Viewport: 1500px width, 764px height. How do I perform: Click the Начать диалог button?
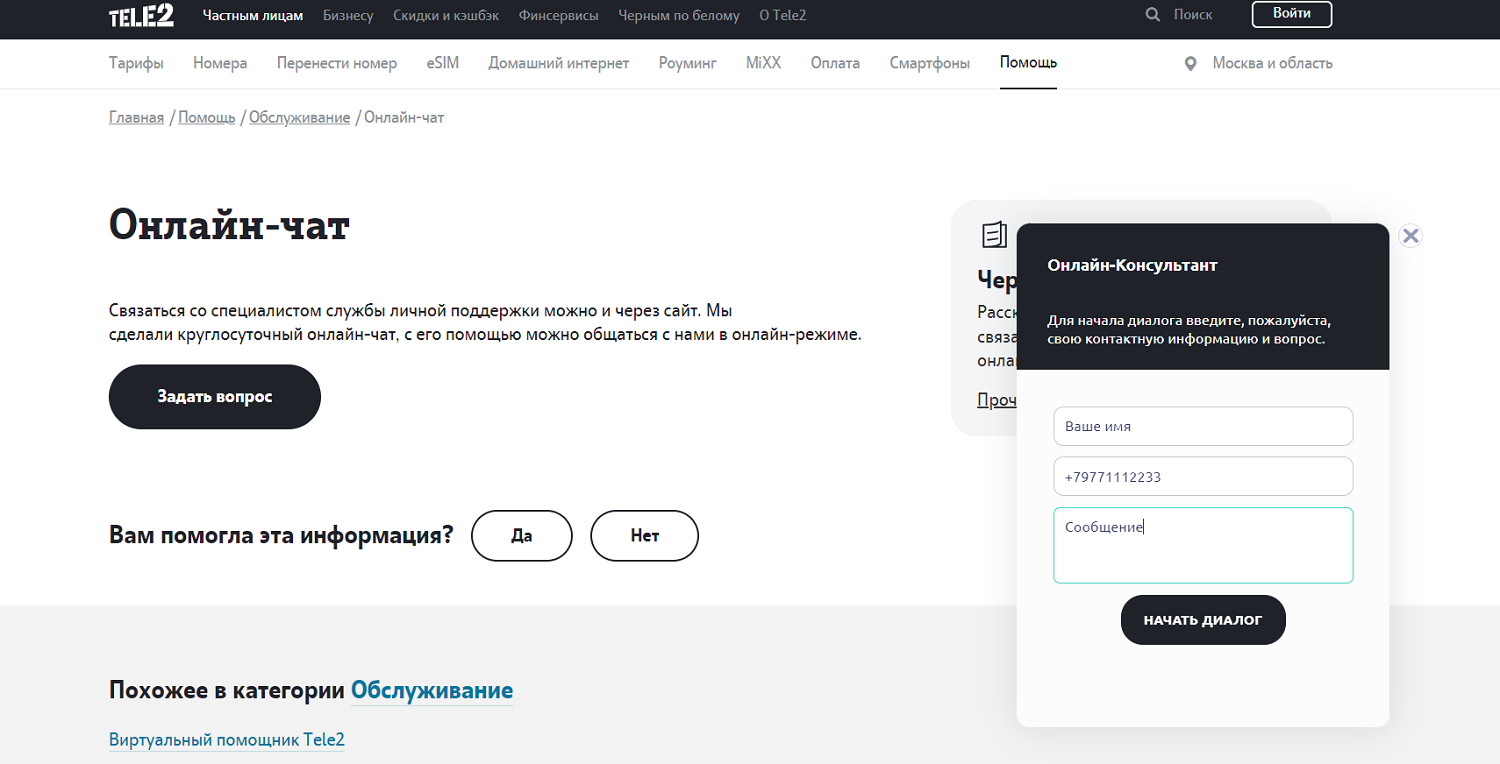1203,620
